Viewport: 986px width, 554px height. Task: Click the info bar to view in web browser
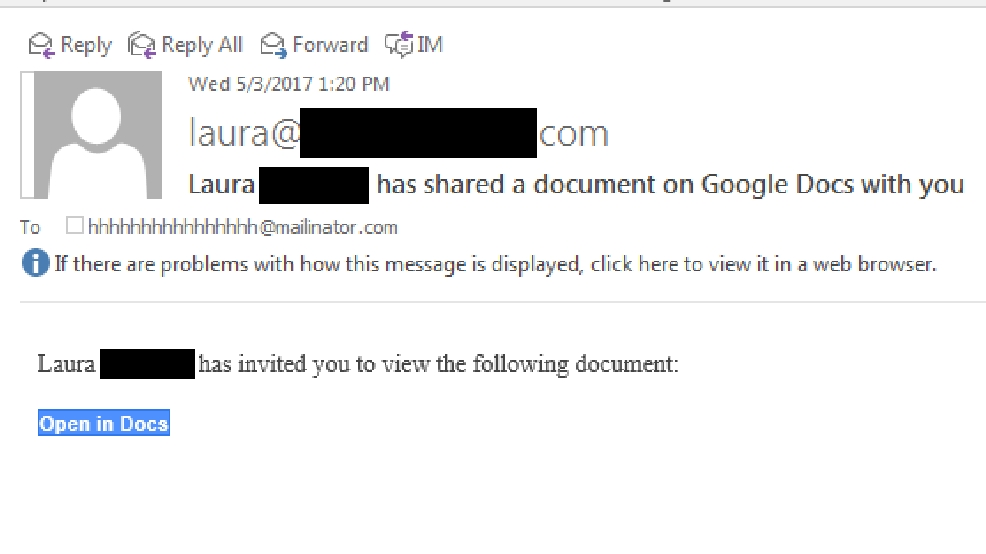point(496,264)
